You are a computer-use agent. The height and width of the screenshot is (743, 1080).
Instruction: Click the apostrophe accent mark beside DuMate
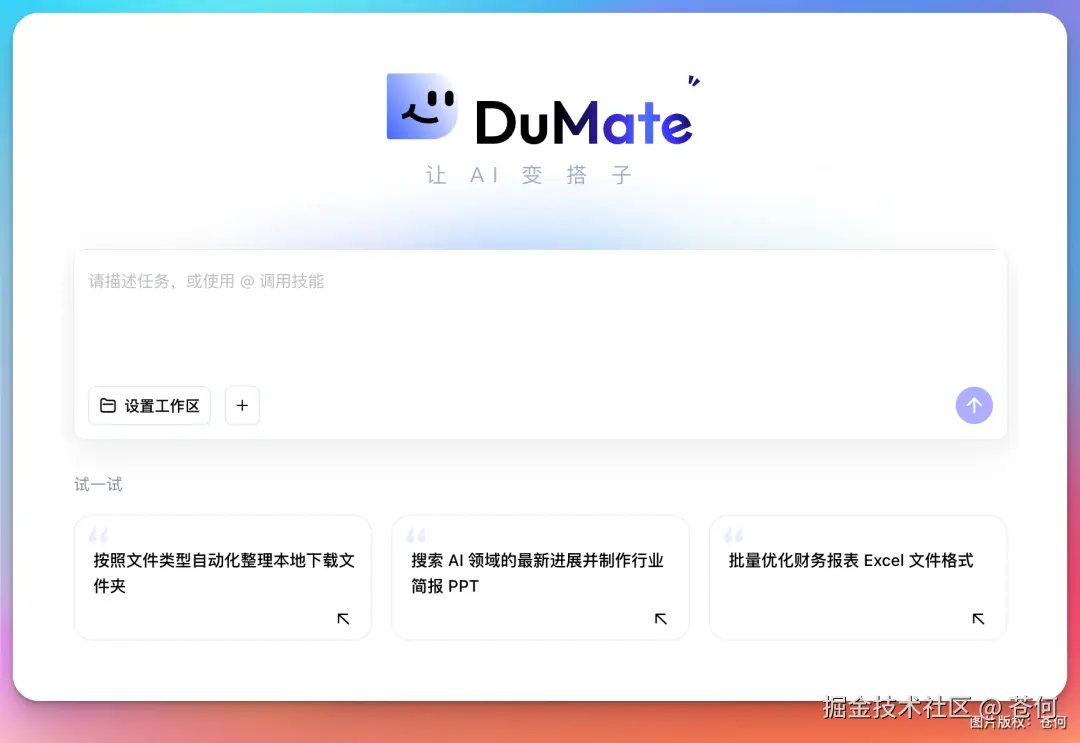click(693, 78)
